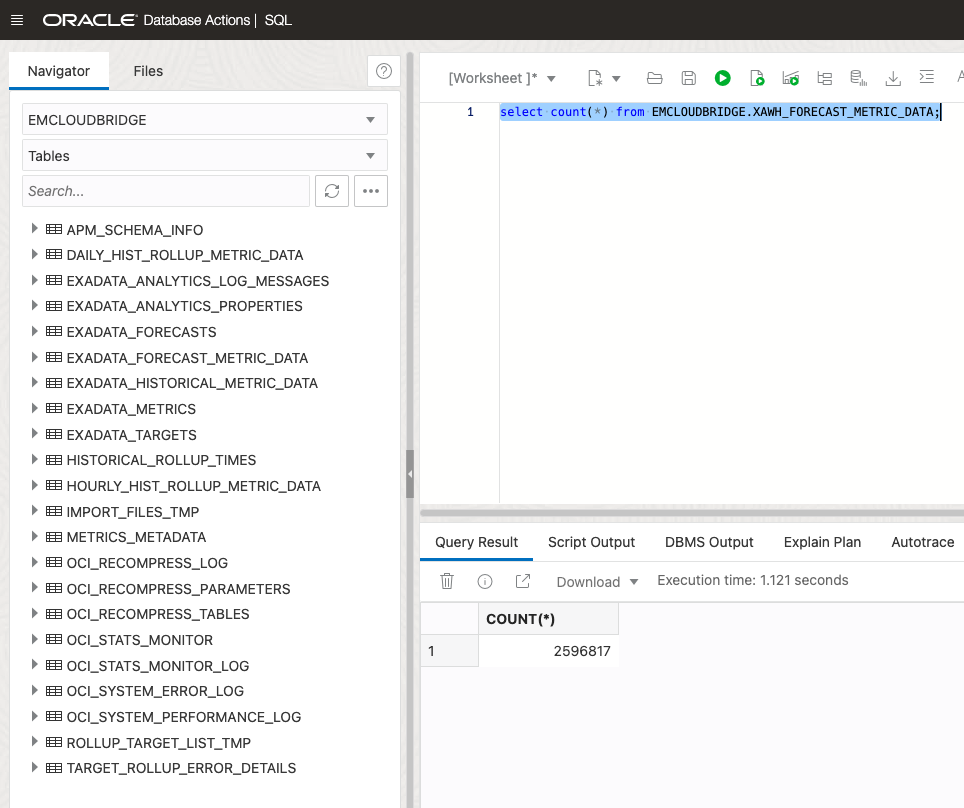Run the SQL statement
Screen dimensions: 964x808
pyautogui.click(x=722, y=78)
